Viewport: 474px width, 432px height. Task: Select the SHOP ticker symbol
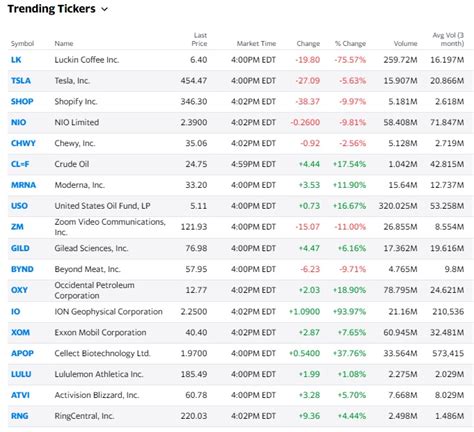(22, 101)
